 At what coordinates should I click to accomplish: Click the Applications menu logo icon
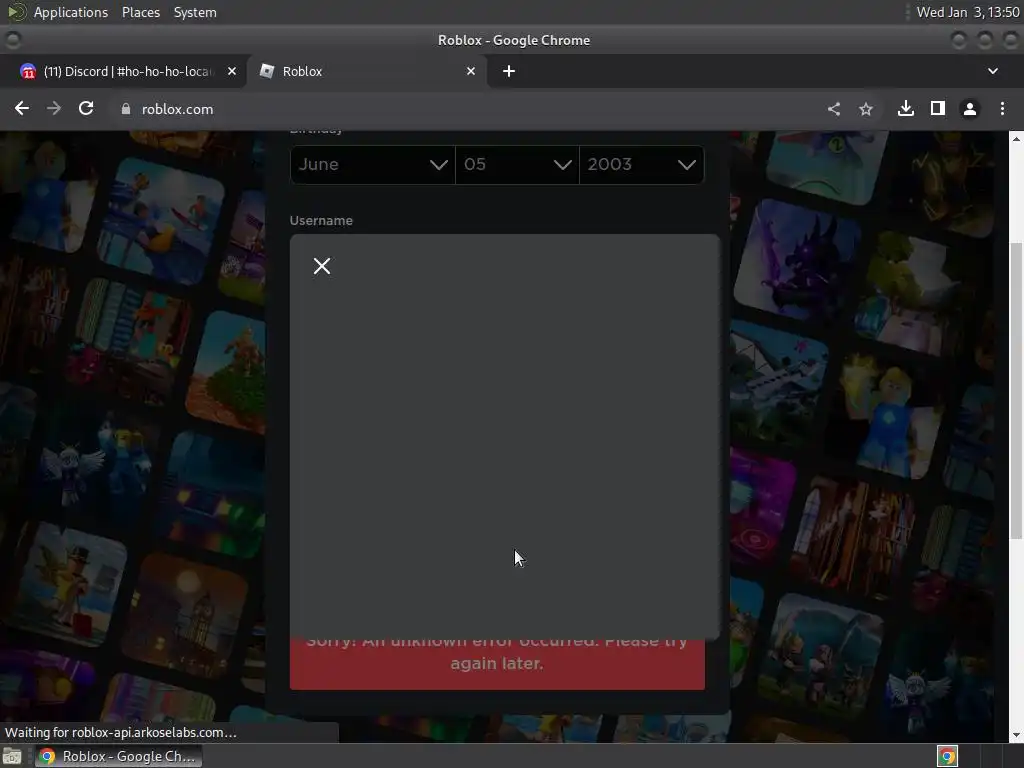(x=17, y=12)
